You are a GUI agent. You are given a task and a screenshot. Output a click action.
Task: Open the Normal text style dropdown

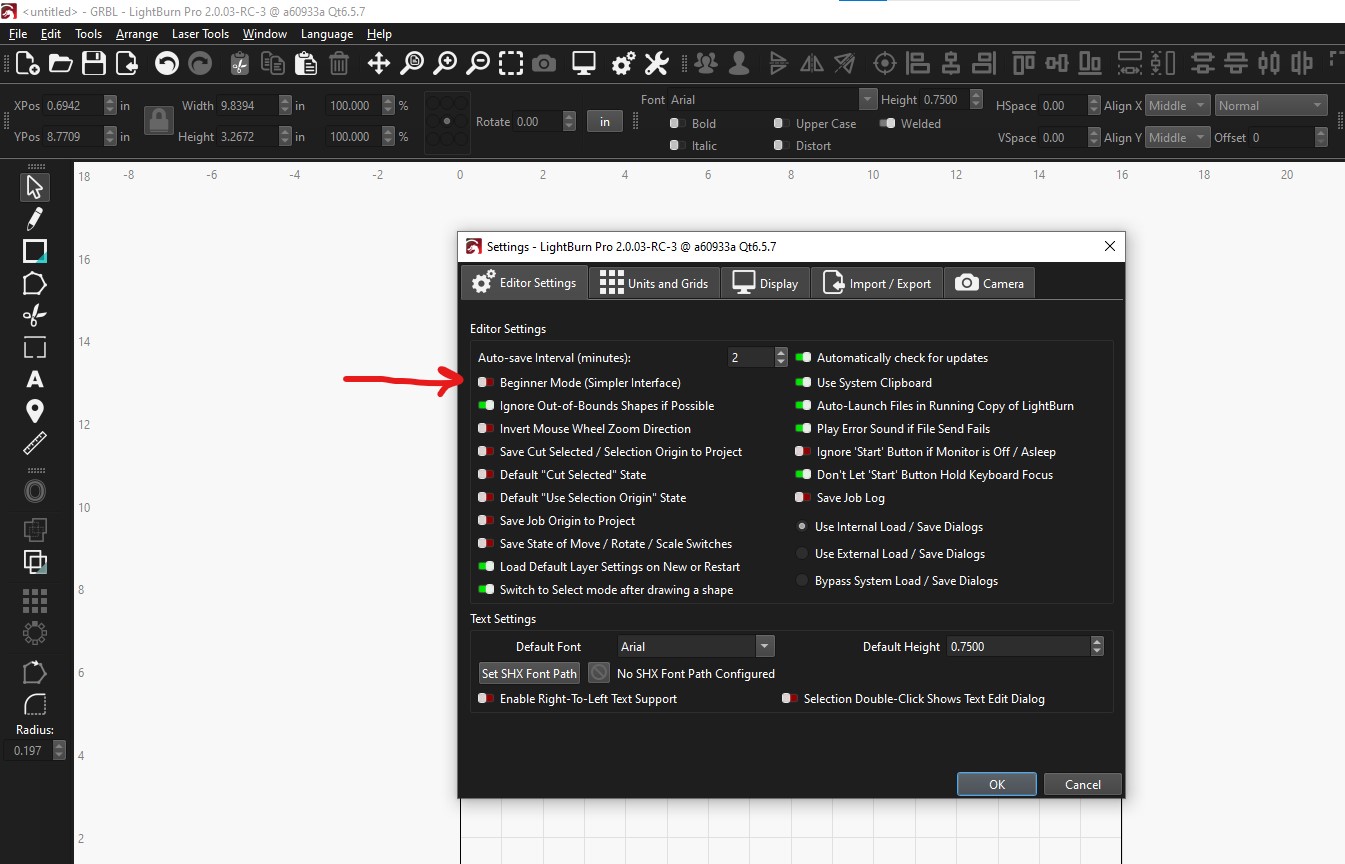click(x=1271, y=106)
